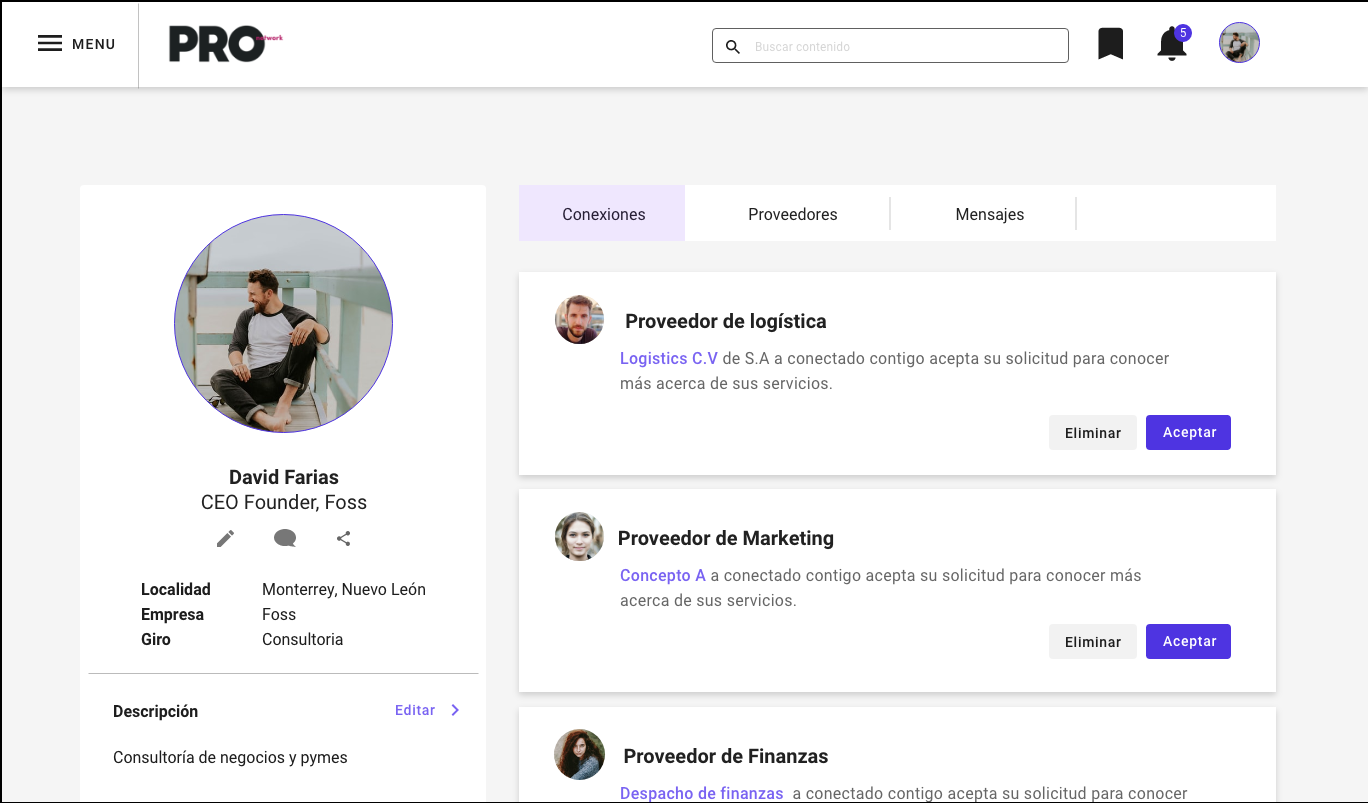
Task: Open the Logistics C.V link
Action: 668,358
